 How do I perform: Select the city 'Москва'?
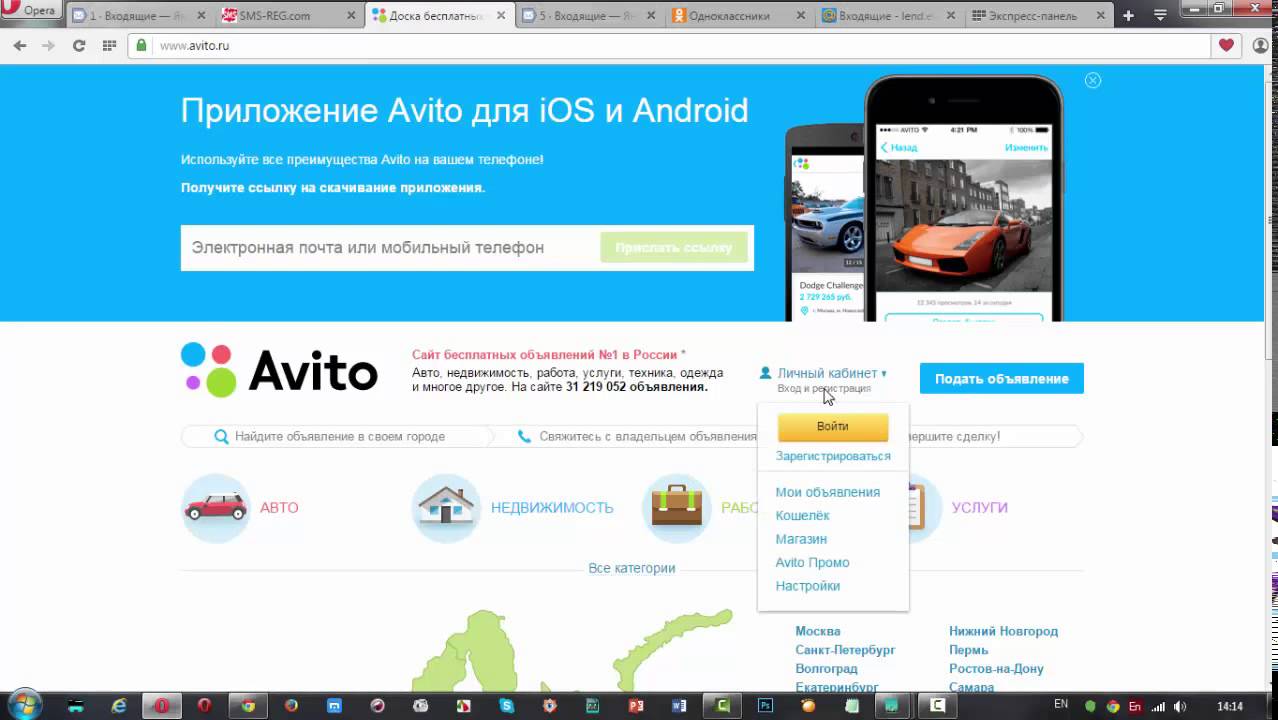pos(818,631)
